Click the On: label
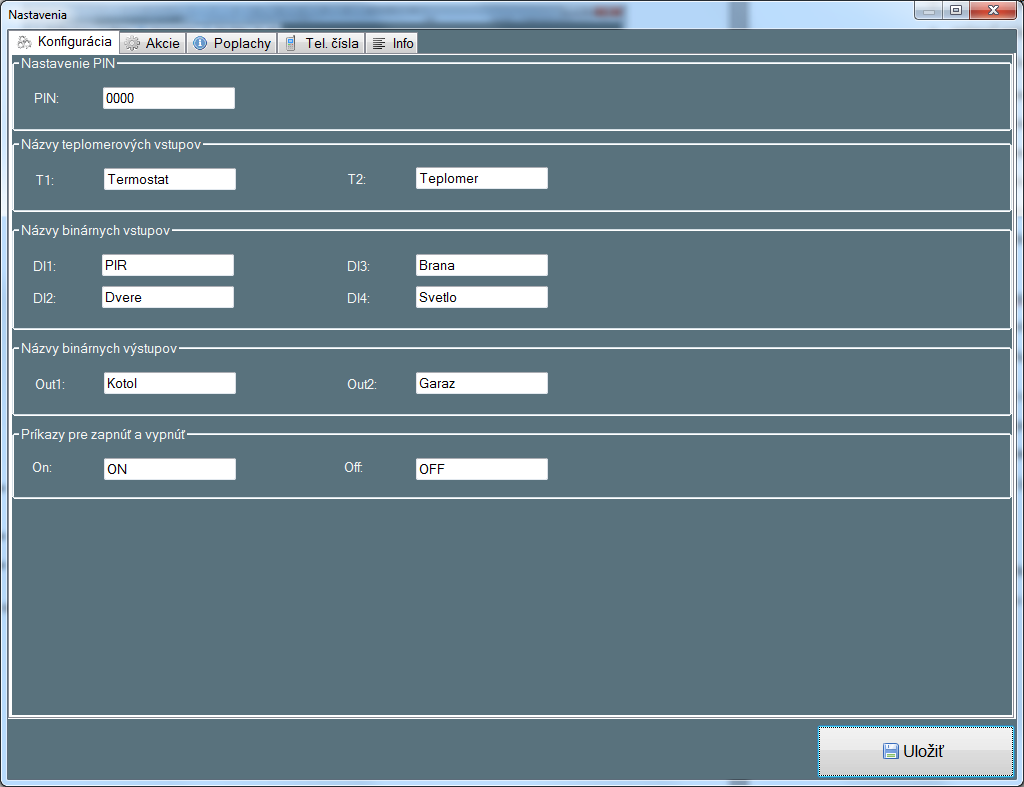1024x787 pixels. click(42, 468)
